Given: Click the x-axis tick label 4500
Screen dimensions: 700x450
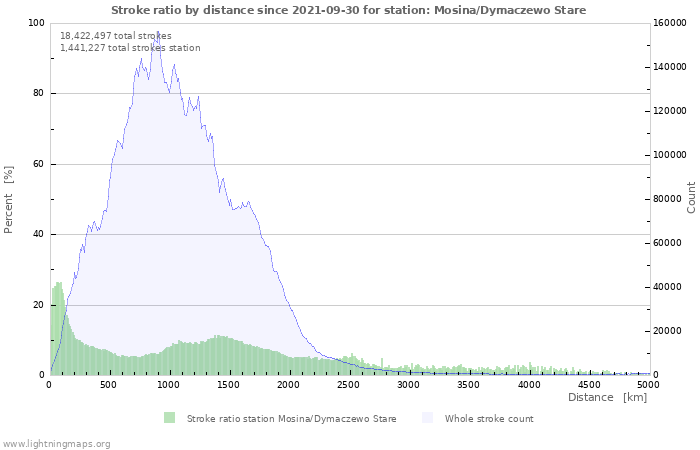Looking at the screenshot, I should [589, 385].
